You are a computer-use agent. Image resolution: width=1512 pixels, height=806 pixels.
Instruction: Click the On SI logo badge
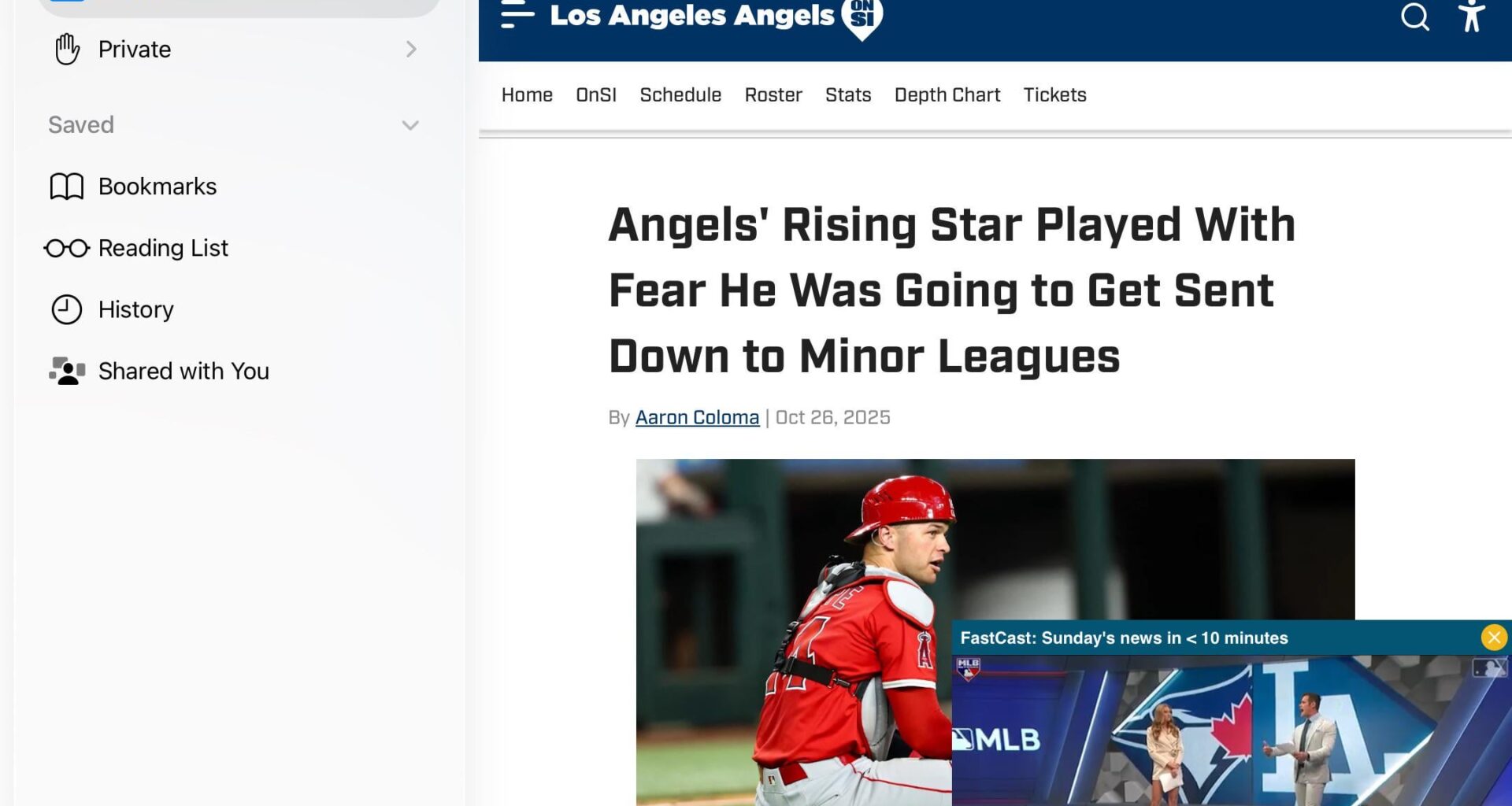[862, 17]
